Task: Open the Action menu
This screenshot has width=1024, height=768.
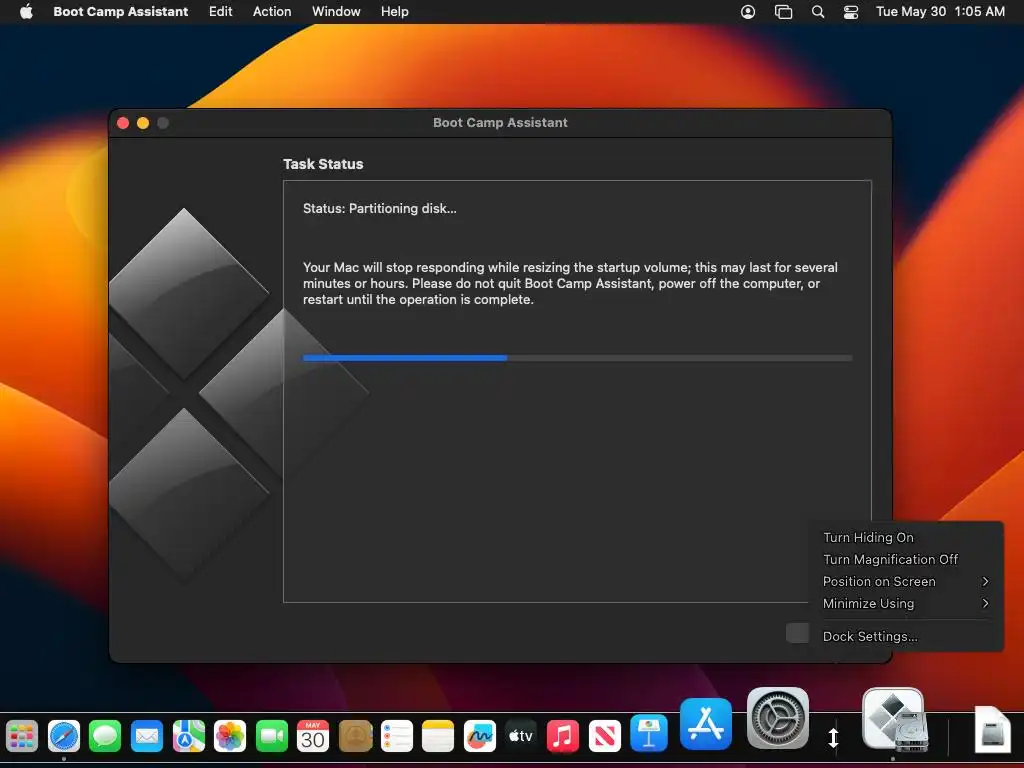Action: [272, 11]
